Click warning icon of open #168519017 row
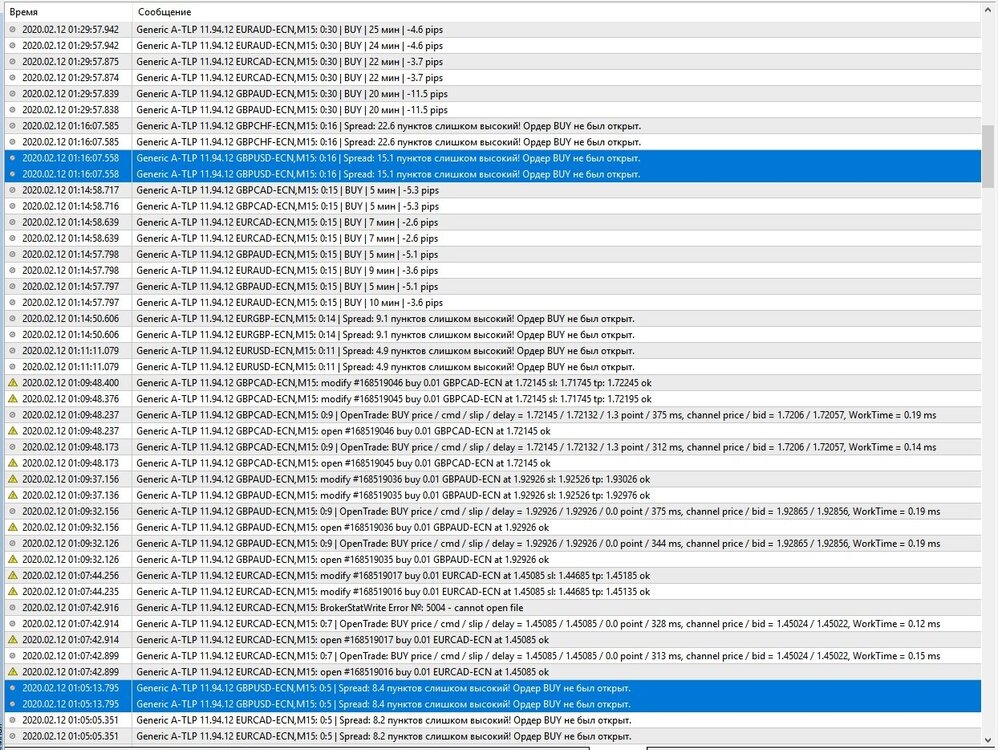The height and width of the screenshot is (750, 998). click(x=12, y=639)
